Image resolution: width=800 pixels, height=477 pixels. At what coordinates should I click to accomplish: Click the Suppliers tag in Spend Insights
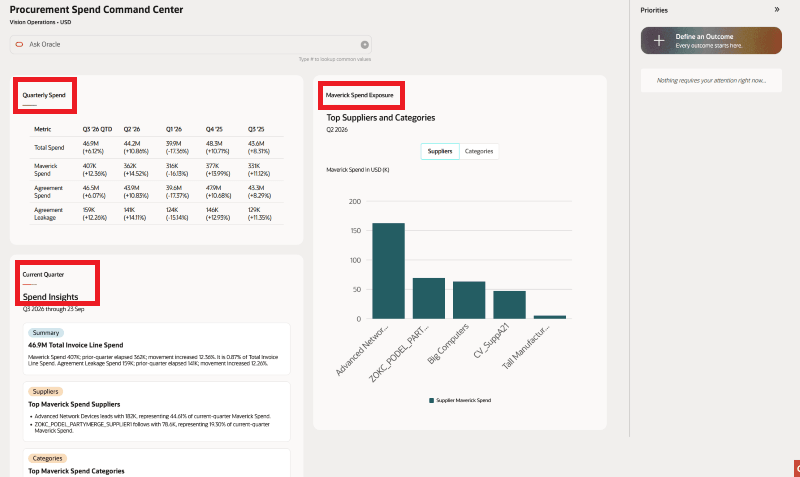coord(45,392)
